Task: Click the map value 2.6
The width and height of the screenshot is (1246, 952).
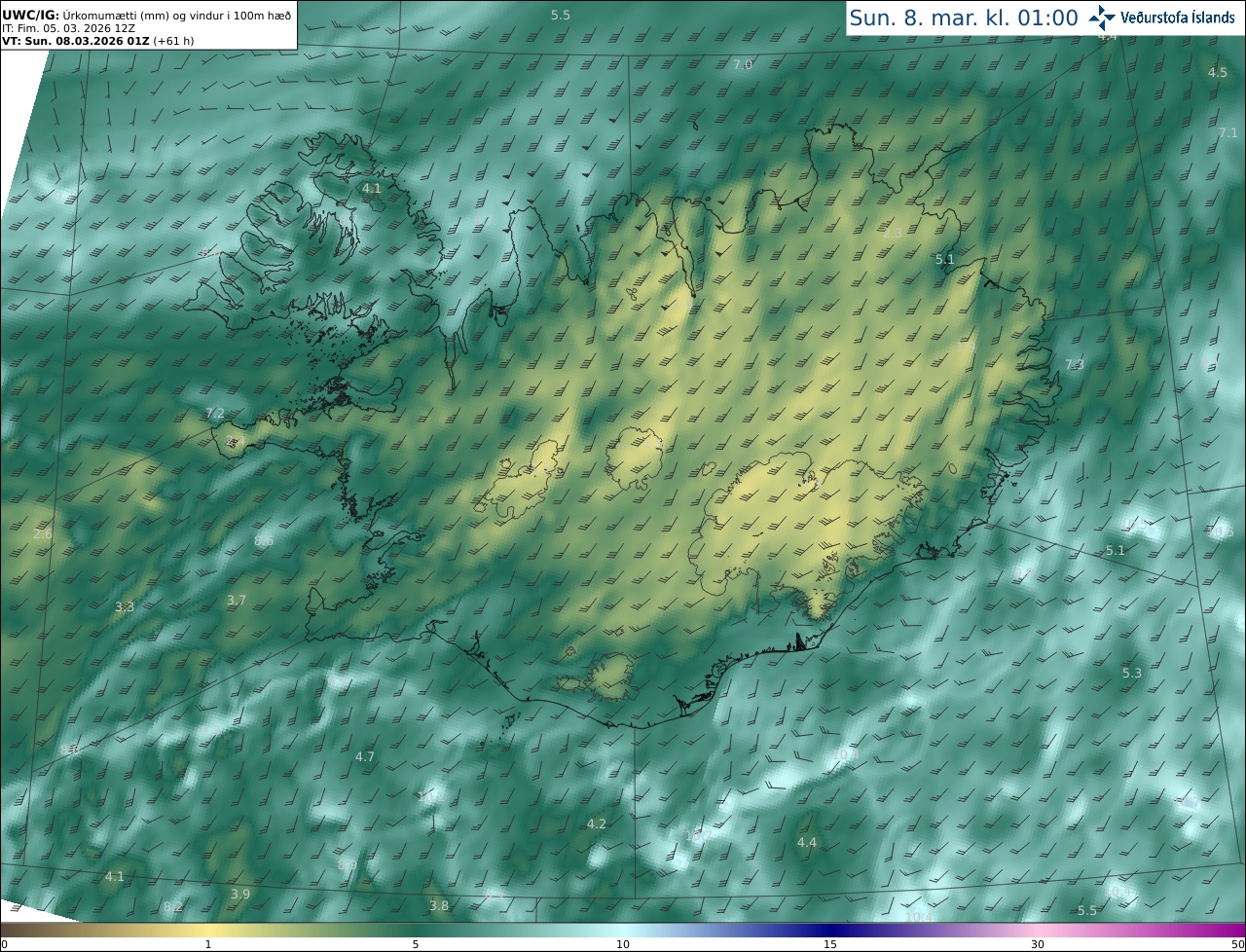Action: tap(43, 534)
